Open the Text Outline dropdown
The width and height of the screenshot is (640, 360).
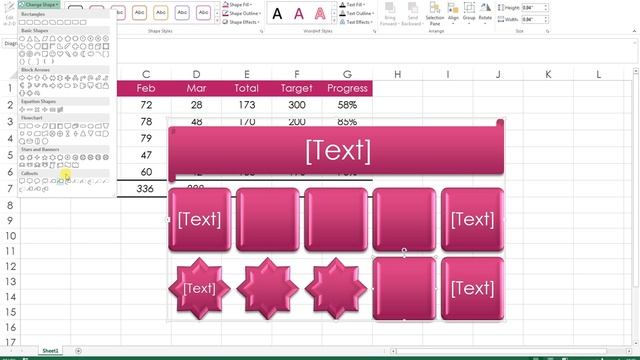click(x=357, y=13)
